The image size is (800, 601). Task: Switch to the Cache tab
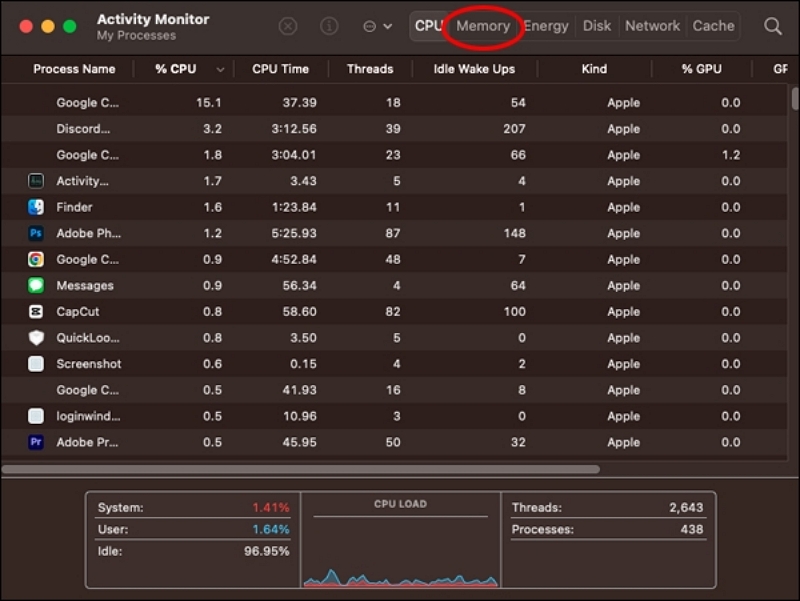(x=713, y=26)
